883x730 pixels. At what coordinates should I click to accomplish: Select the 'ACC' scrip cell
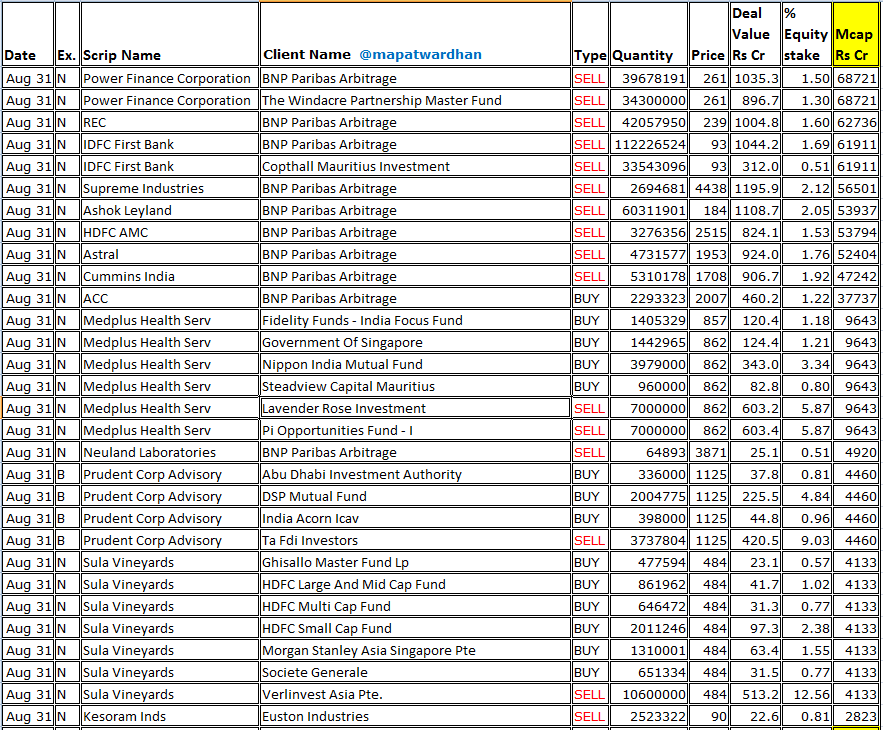tap(170, 298)
